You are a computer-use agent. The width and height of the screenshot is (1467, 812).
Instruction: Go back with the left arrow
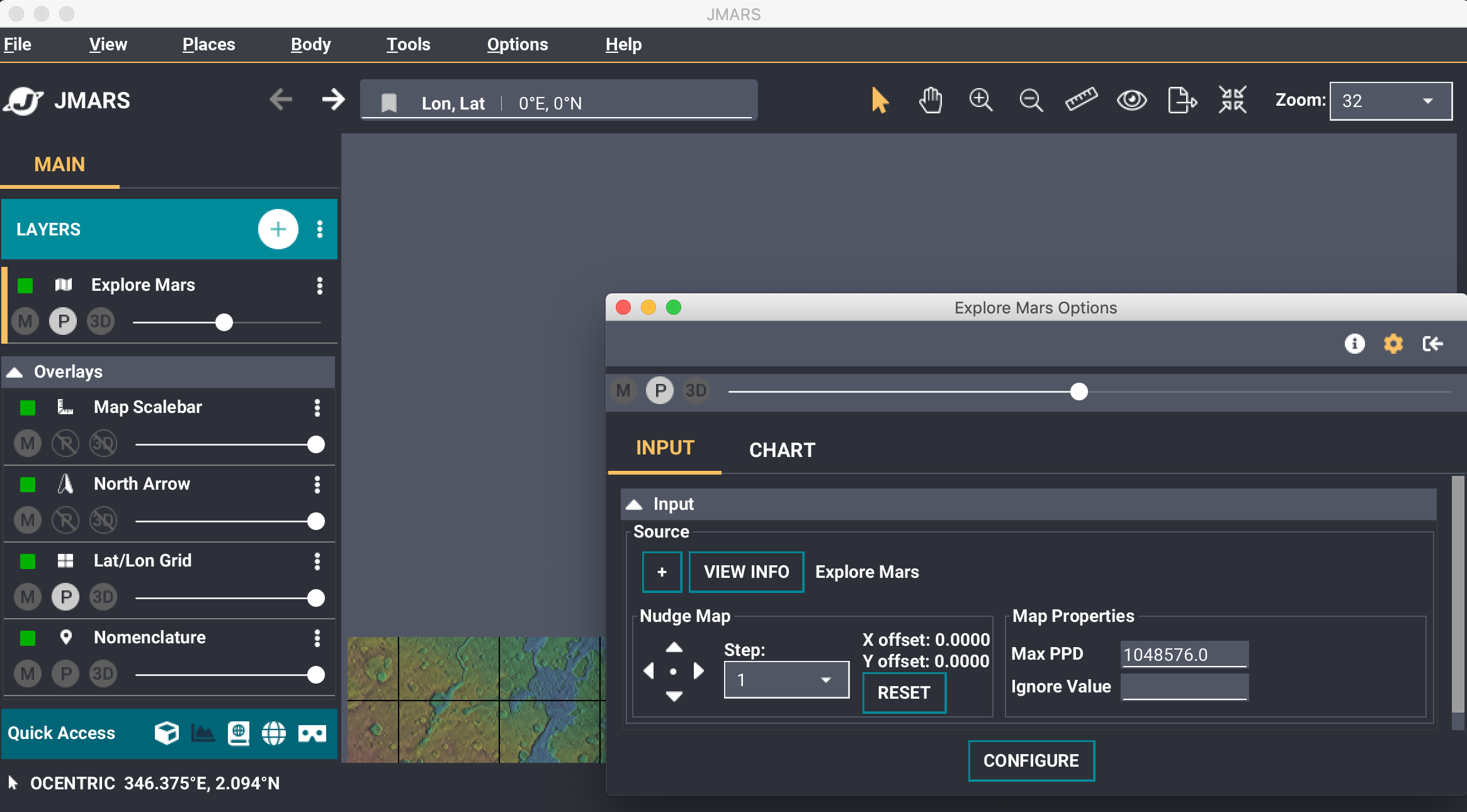[281, 99]
